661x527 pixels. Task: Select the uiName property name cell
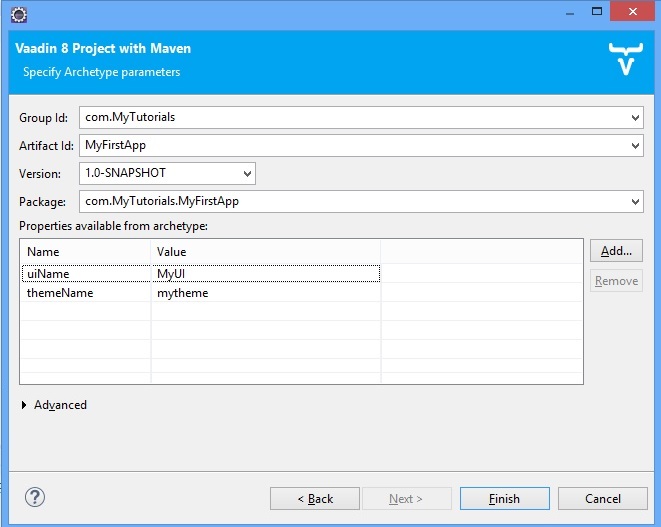86,274
